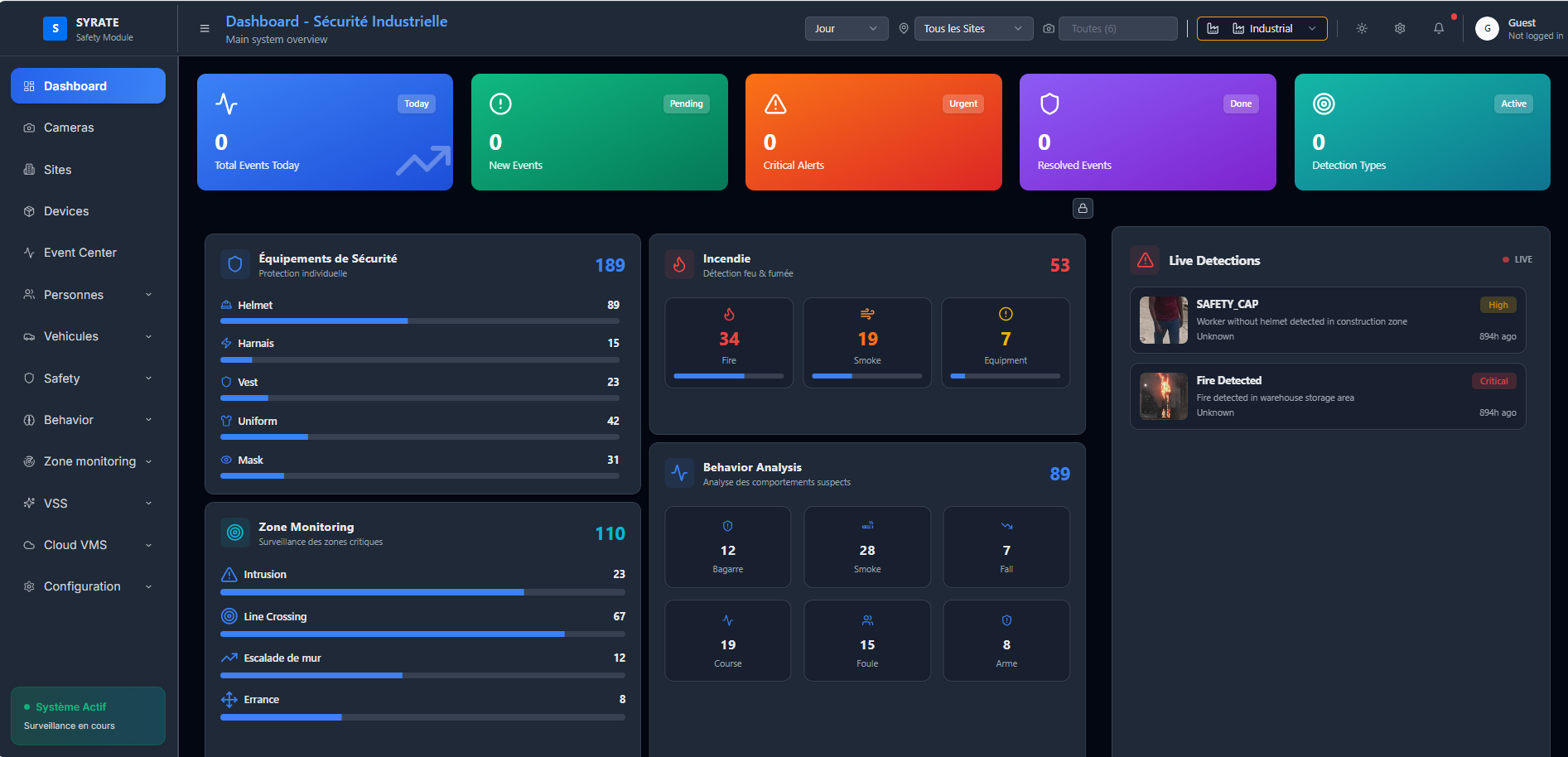Toggle the light/dark theme sun icon

click(1362, 28)
